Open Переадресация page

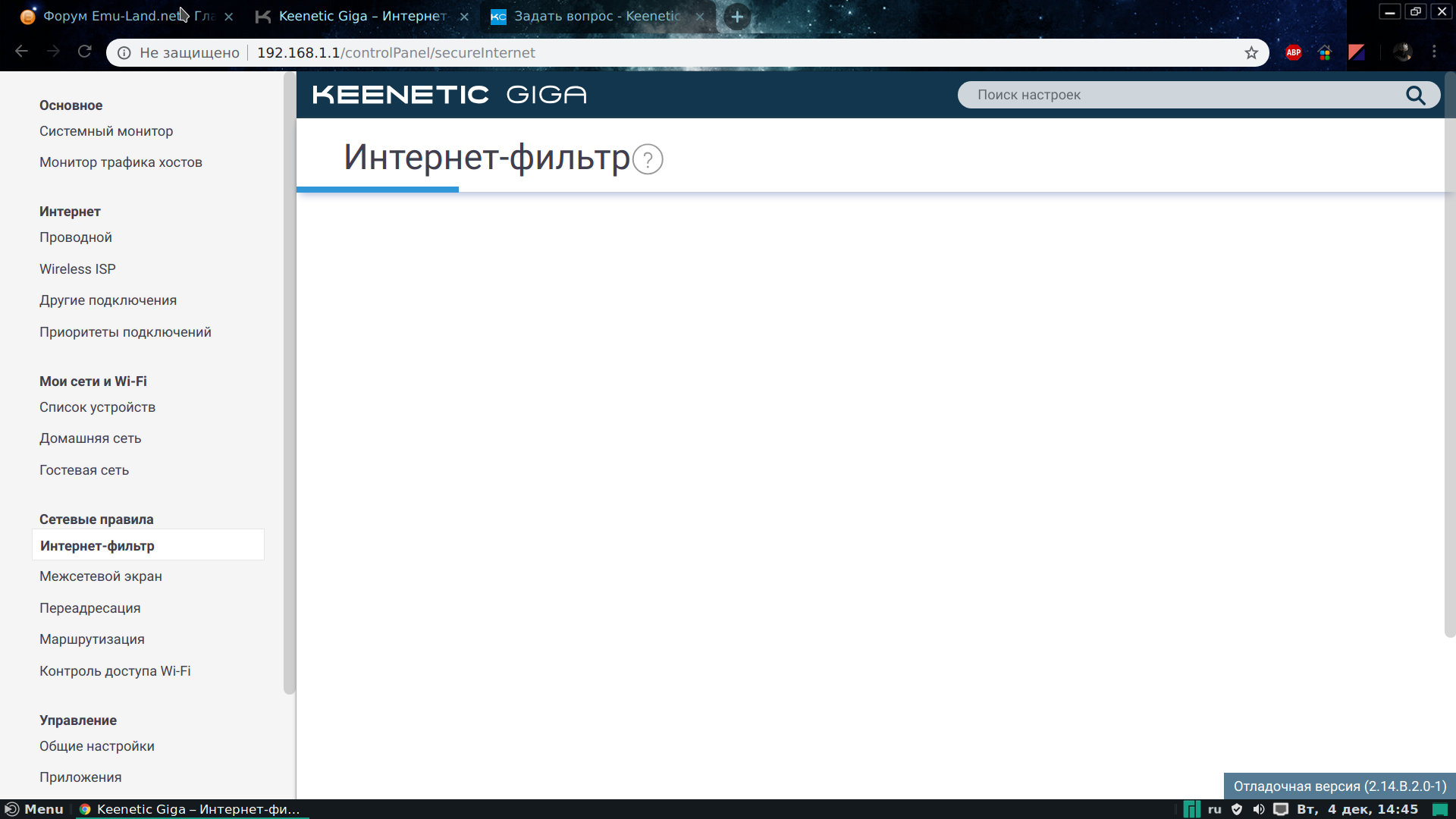tap(89, 608)
